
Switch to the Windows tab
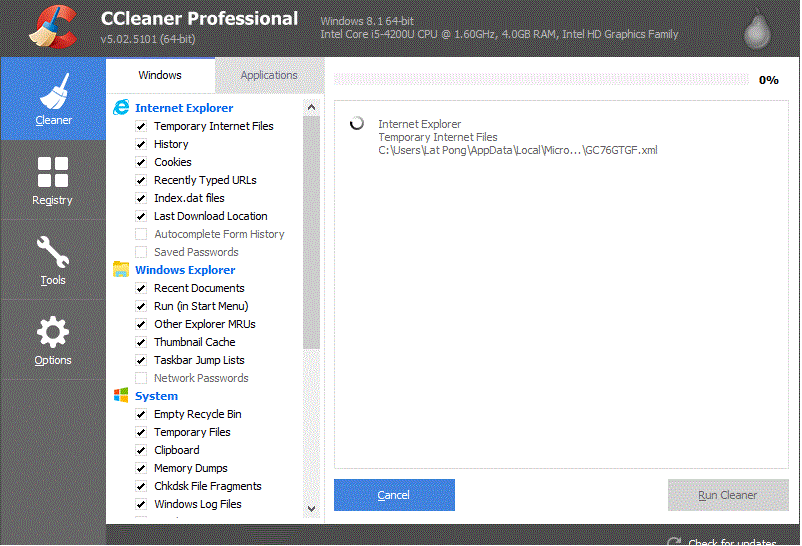tap(160, 75)
